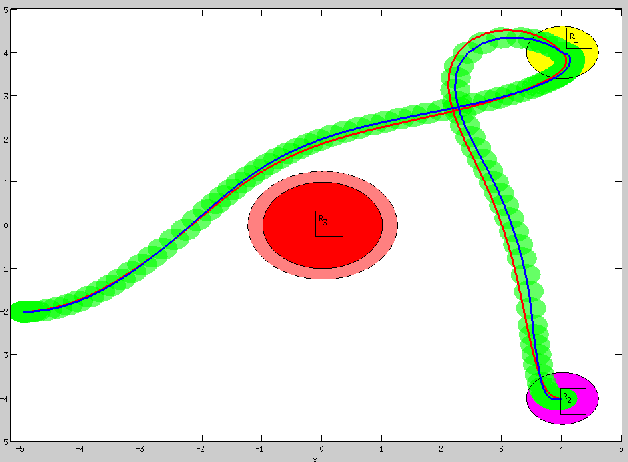Click the x-axis tick label -4

(80, 450)
